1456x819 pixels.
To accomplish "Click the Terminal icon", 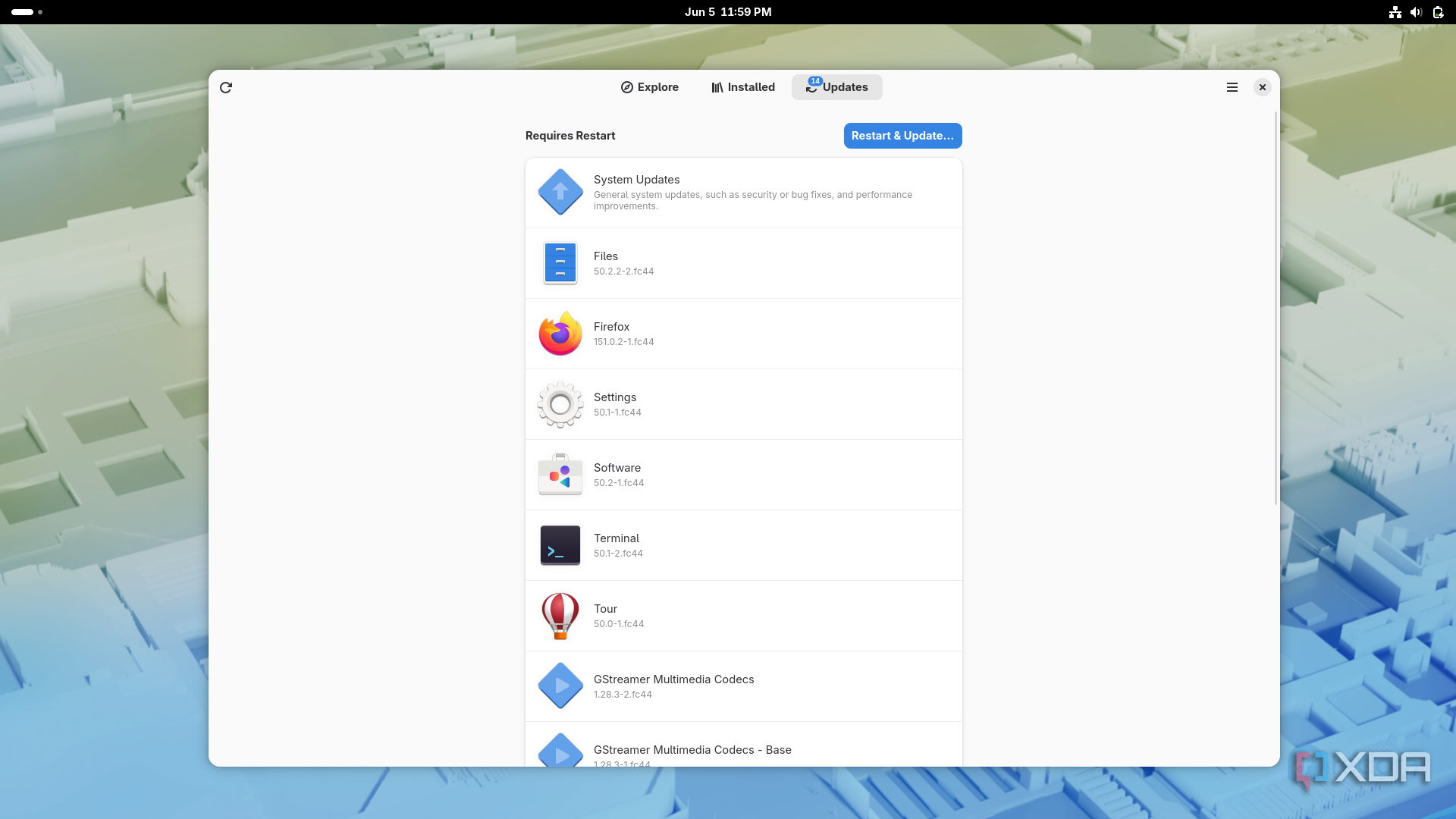I will click(x=560, y=545).
